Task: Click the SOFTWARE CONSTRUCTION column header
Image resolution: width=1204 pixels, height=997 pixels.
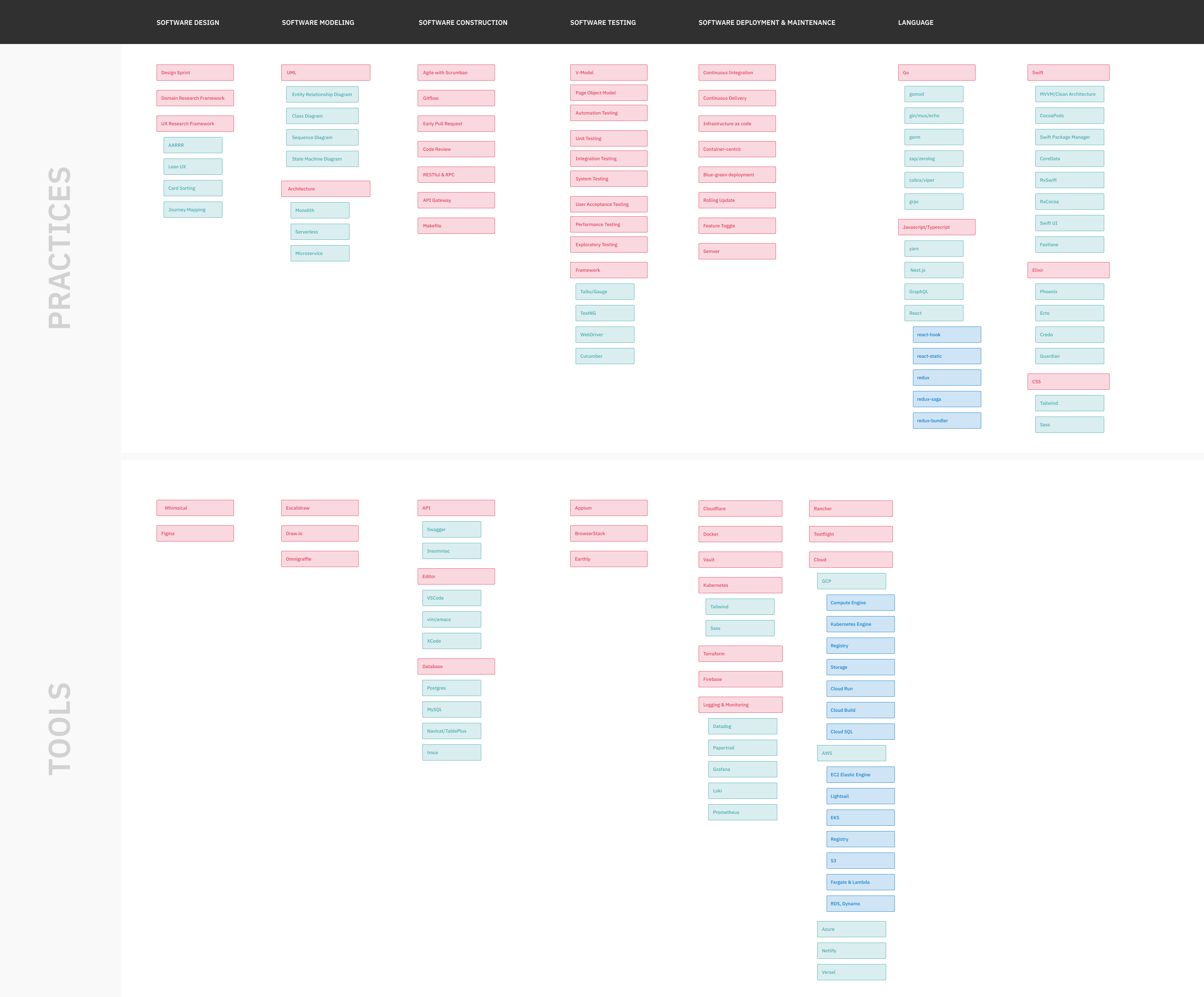Action: [463, 23]
